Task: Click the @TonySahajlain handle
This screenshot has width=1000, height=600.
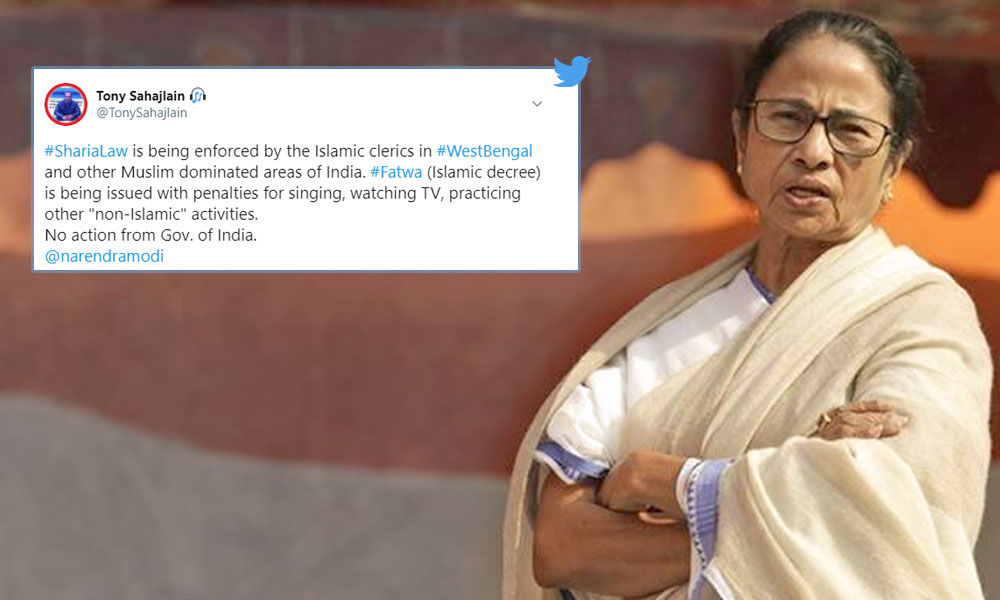Action: click(x=142, y=113)
